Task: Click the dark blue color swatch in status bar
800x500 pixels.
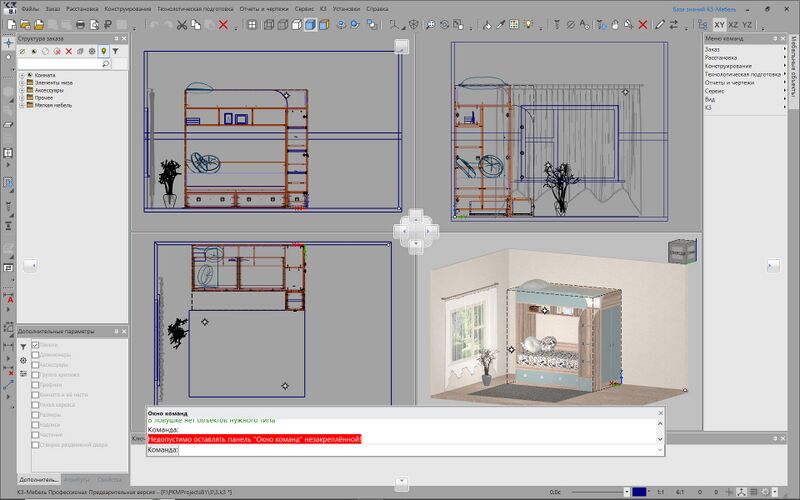Action: 639,492
